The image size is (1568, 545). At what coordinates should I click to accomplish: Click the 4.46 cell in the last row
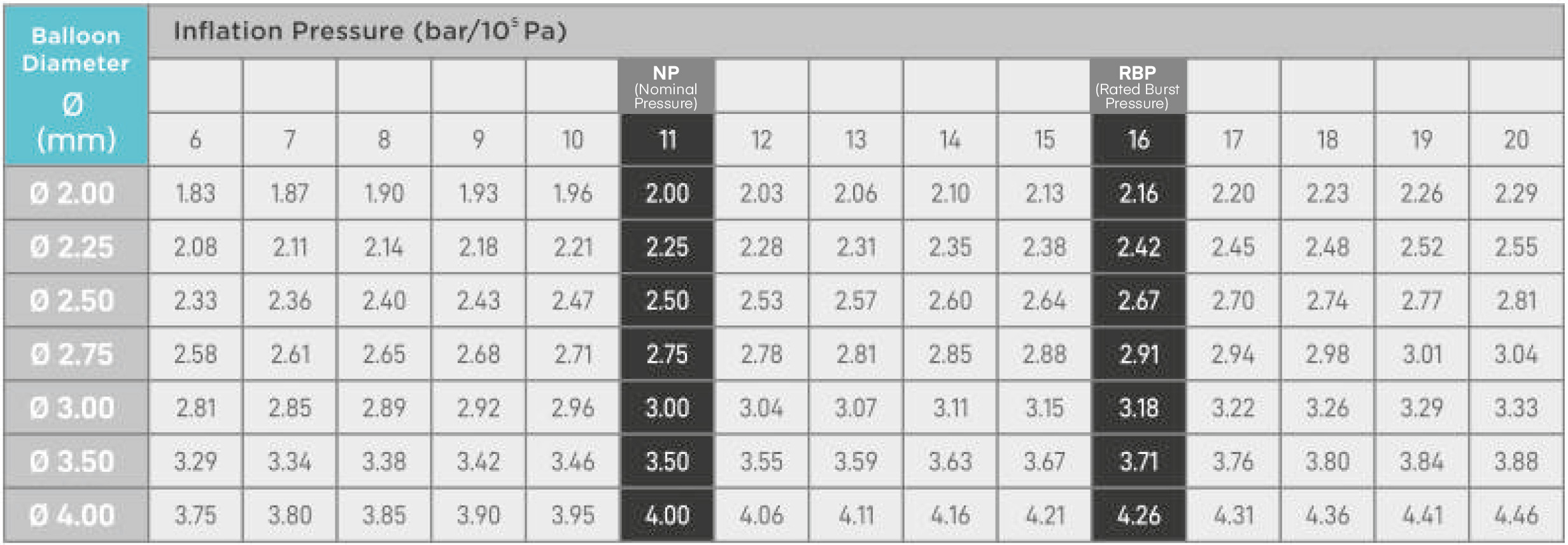tap(1516, 515)
